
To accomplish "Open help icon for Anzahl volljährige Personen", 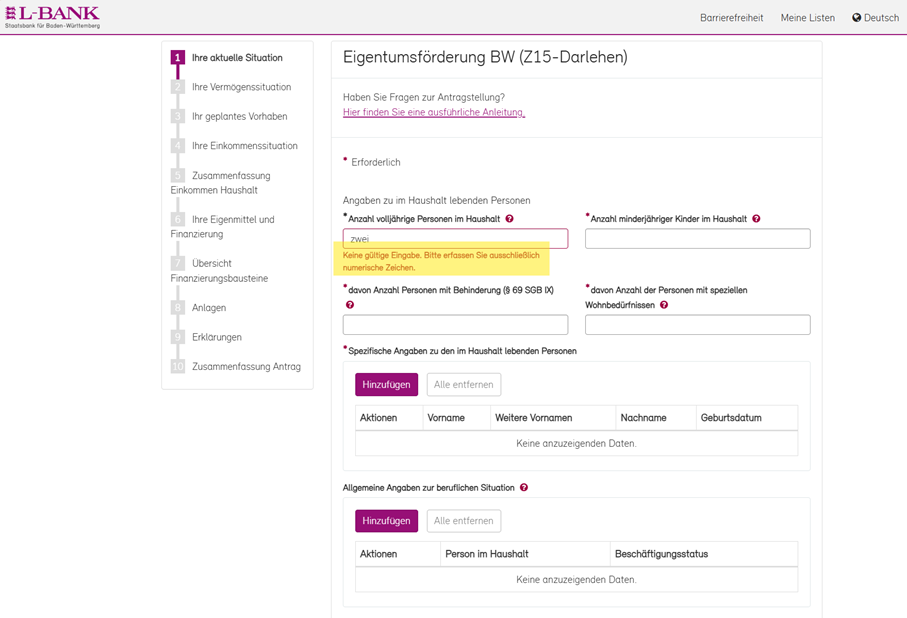I will 509,219.
